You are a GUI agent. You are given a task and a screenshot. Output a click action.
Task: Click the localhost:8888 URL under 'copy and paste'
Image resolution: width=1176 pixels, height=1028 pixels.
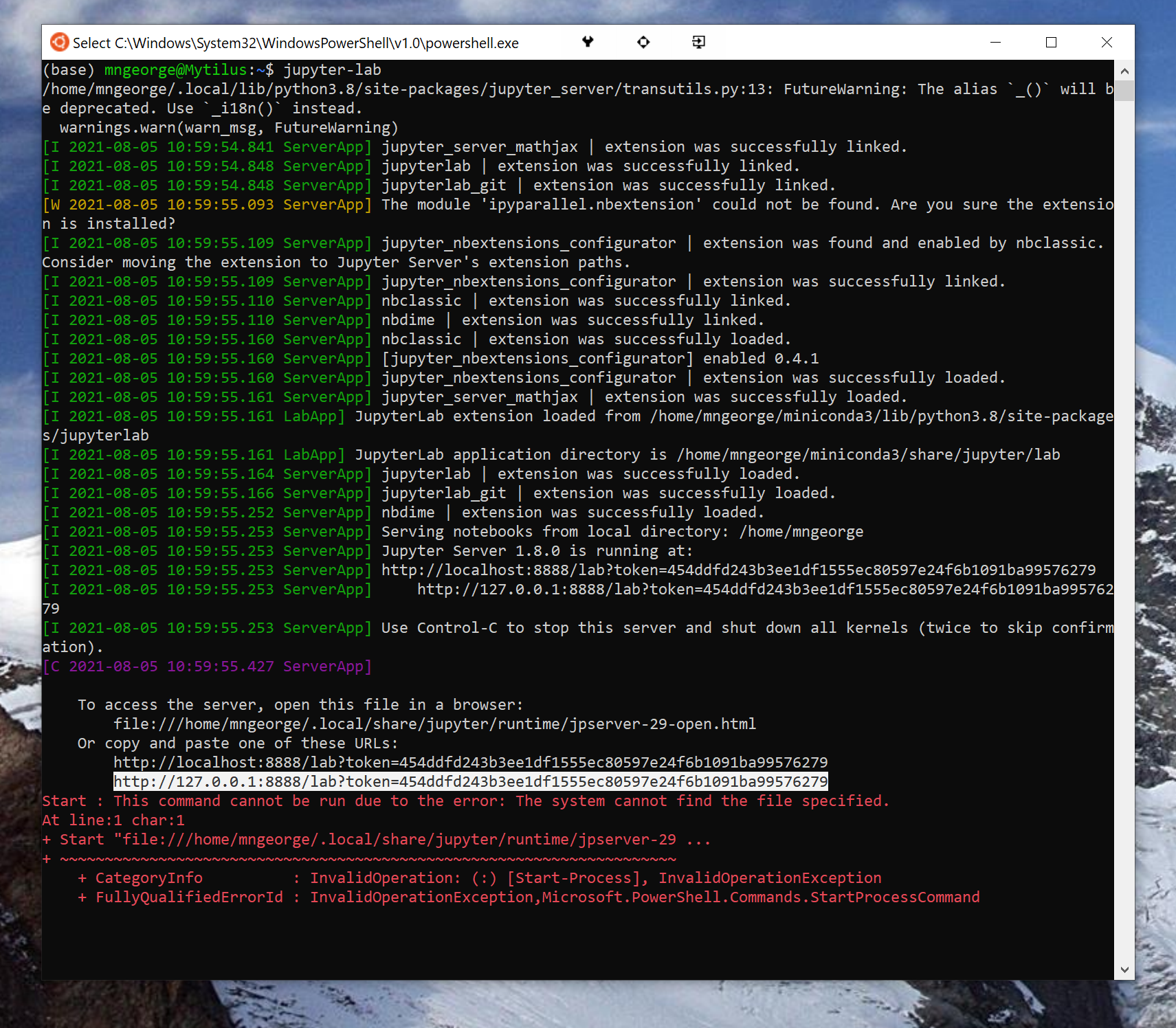click(471, 762)
